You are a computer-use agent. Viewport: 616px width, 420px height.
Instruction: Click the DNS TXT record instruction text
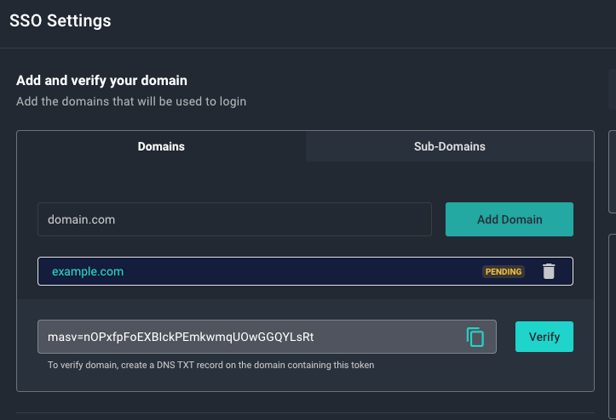(211, 365)
